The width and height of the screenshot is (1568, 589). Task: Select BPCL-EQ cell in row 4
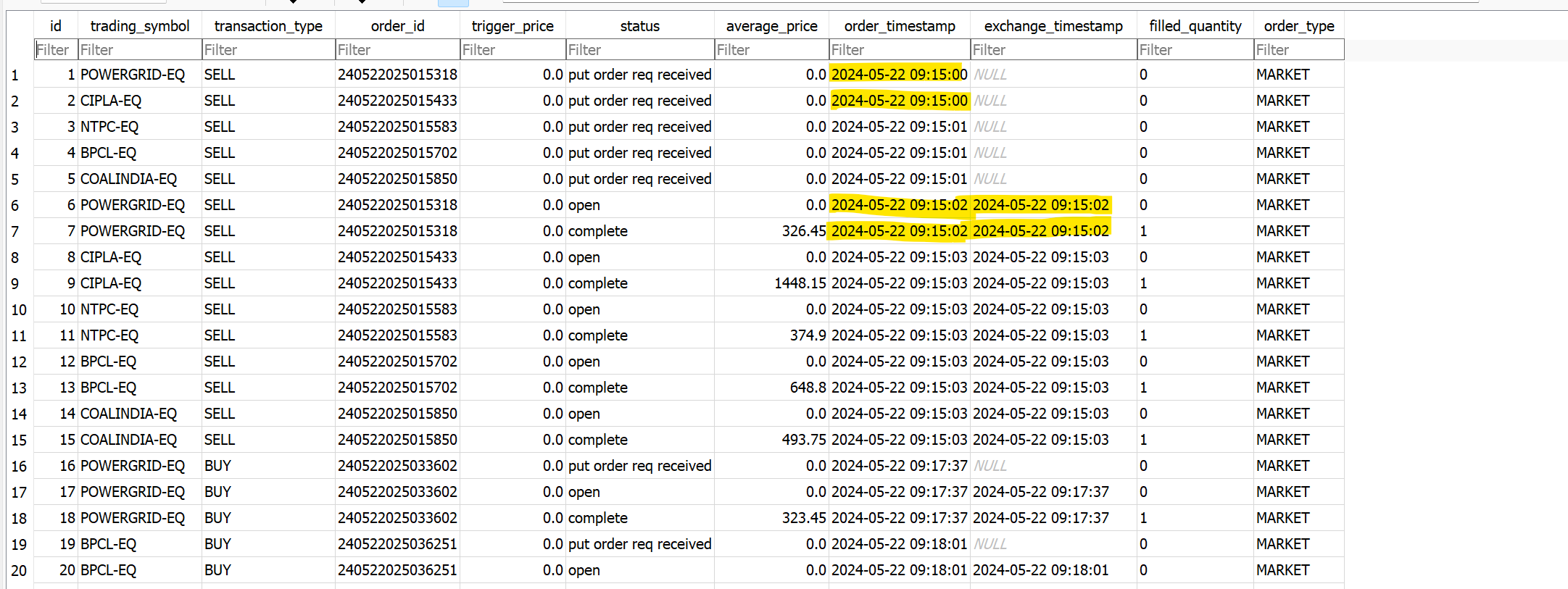pyautogui.click(x=140, y=153)
